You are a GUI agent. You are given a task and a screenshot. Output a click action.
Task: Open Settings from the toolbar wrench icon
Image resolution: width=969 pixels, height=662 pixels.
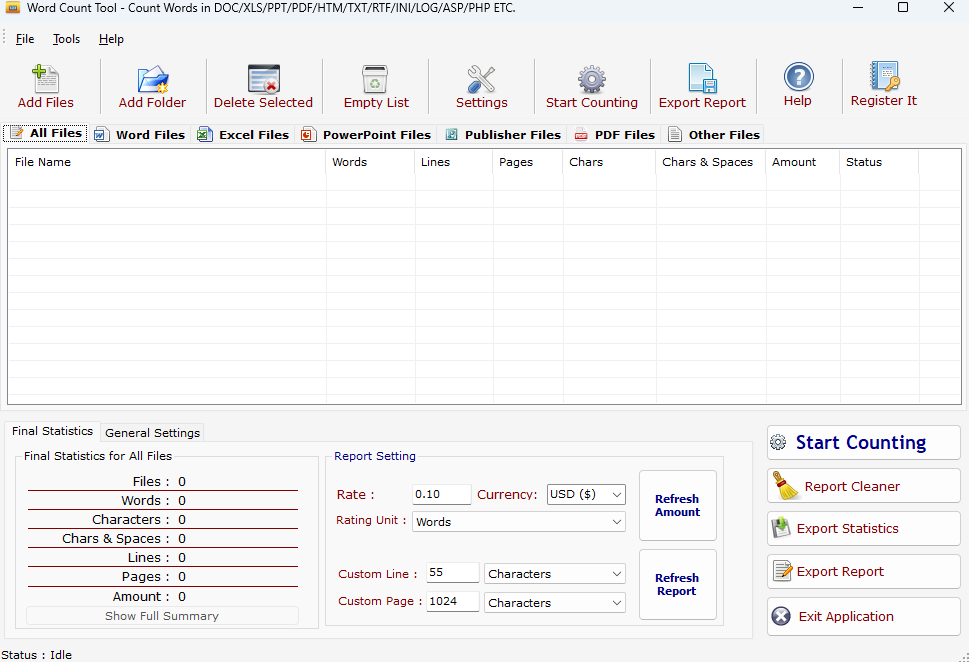[x=481, y=79]
